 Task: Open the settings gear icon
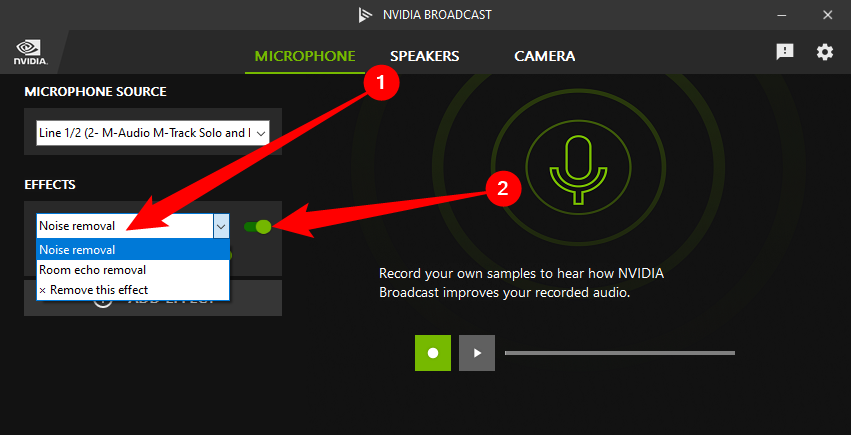tap(824, 52)
